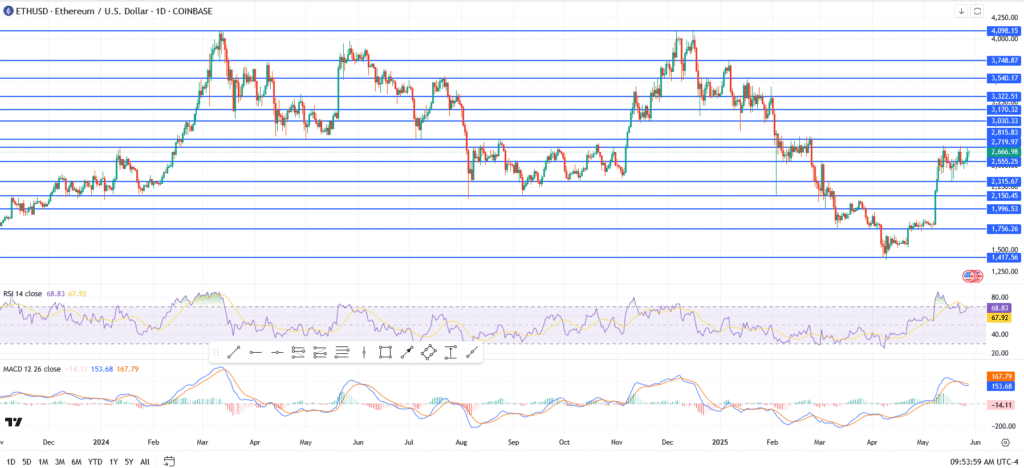
Task: Click the rounded-rectangle icon beside the down arrow
Action: 977,11
